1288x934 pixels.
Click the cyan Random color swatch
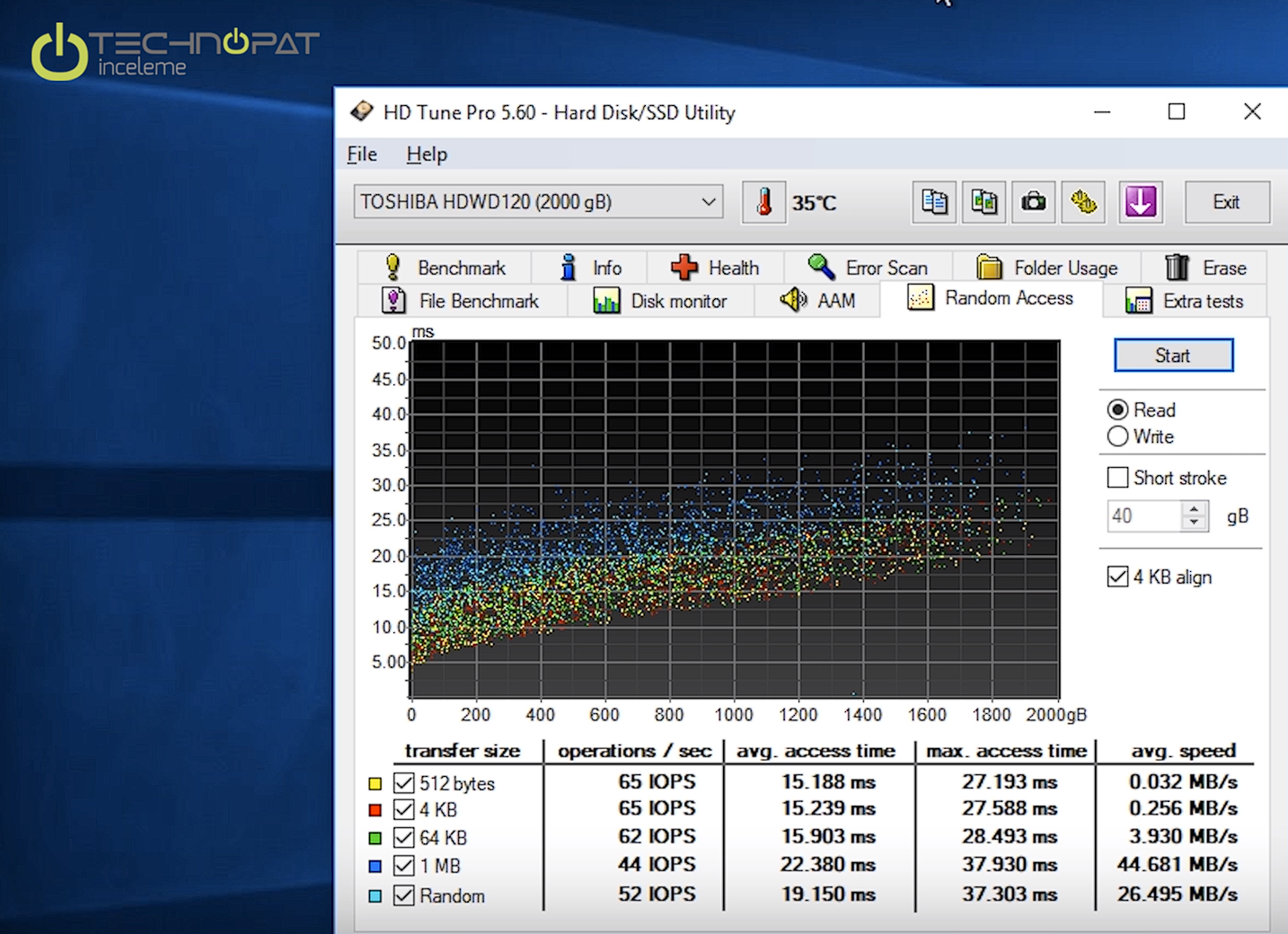(375, 896)
